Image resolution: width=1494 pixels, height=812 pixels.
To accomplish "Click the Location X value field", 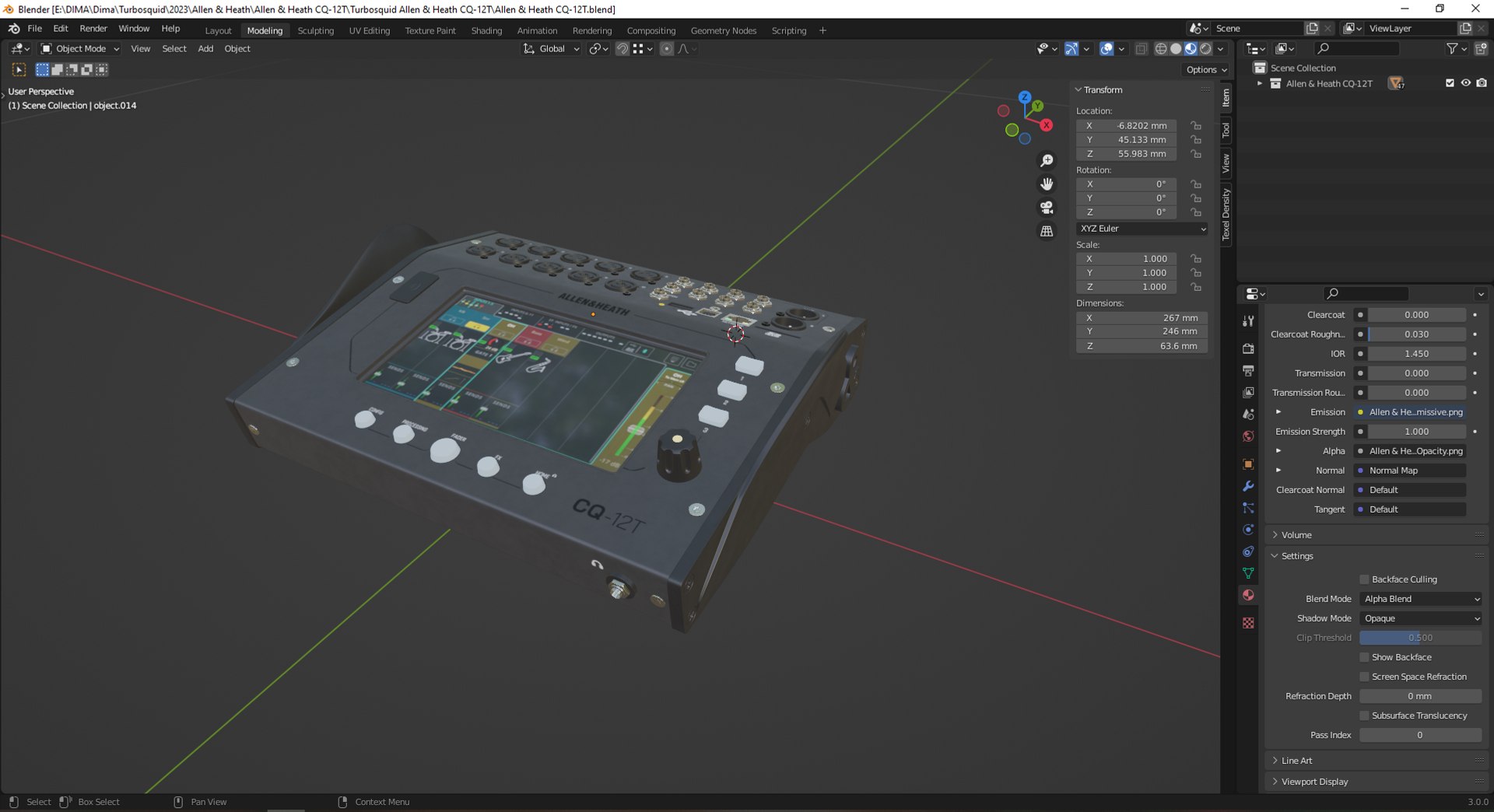I will click(x=1141, y=126).
